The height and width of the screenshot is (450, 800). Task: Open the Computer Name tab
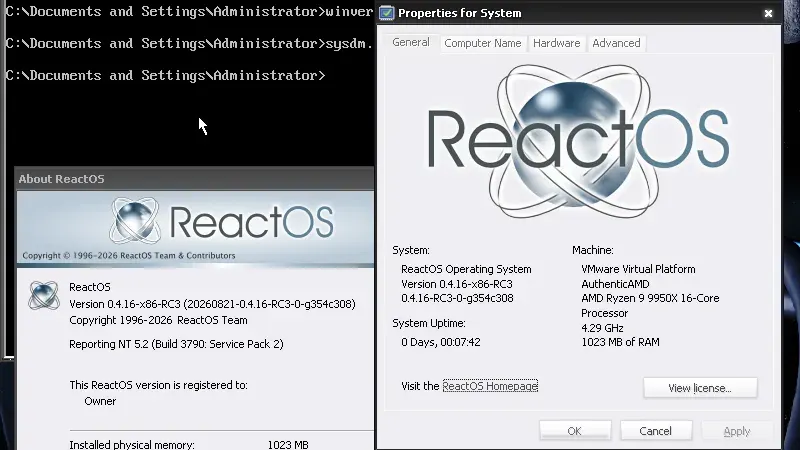[x=483, y=43]
